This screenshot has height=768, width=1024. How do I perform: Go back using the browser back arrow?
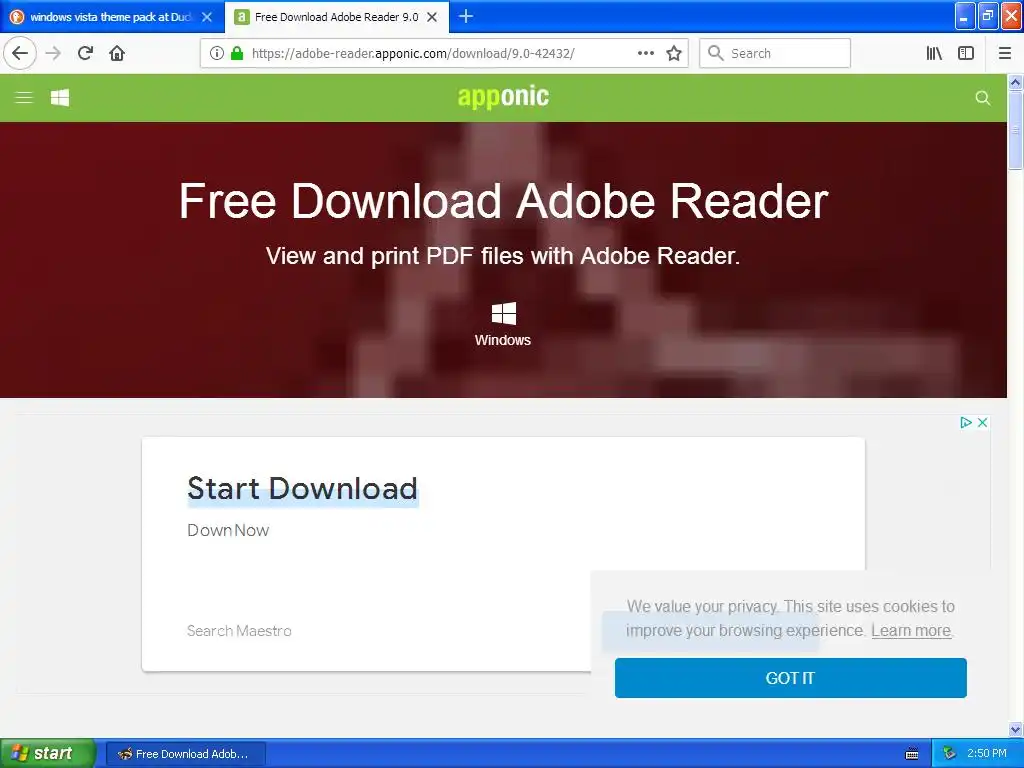(x=20, y=53)
